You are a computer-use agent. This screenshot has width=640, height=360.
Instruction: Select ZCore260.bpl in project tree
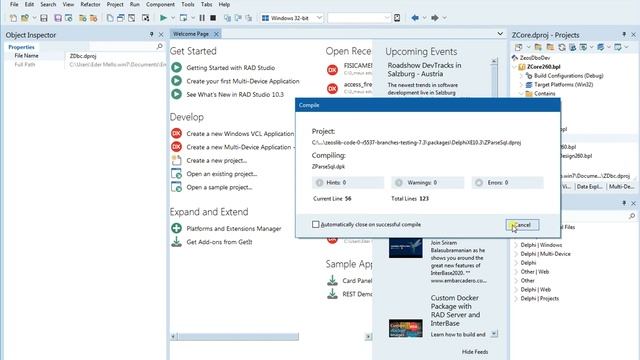[543, 67]
